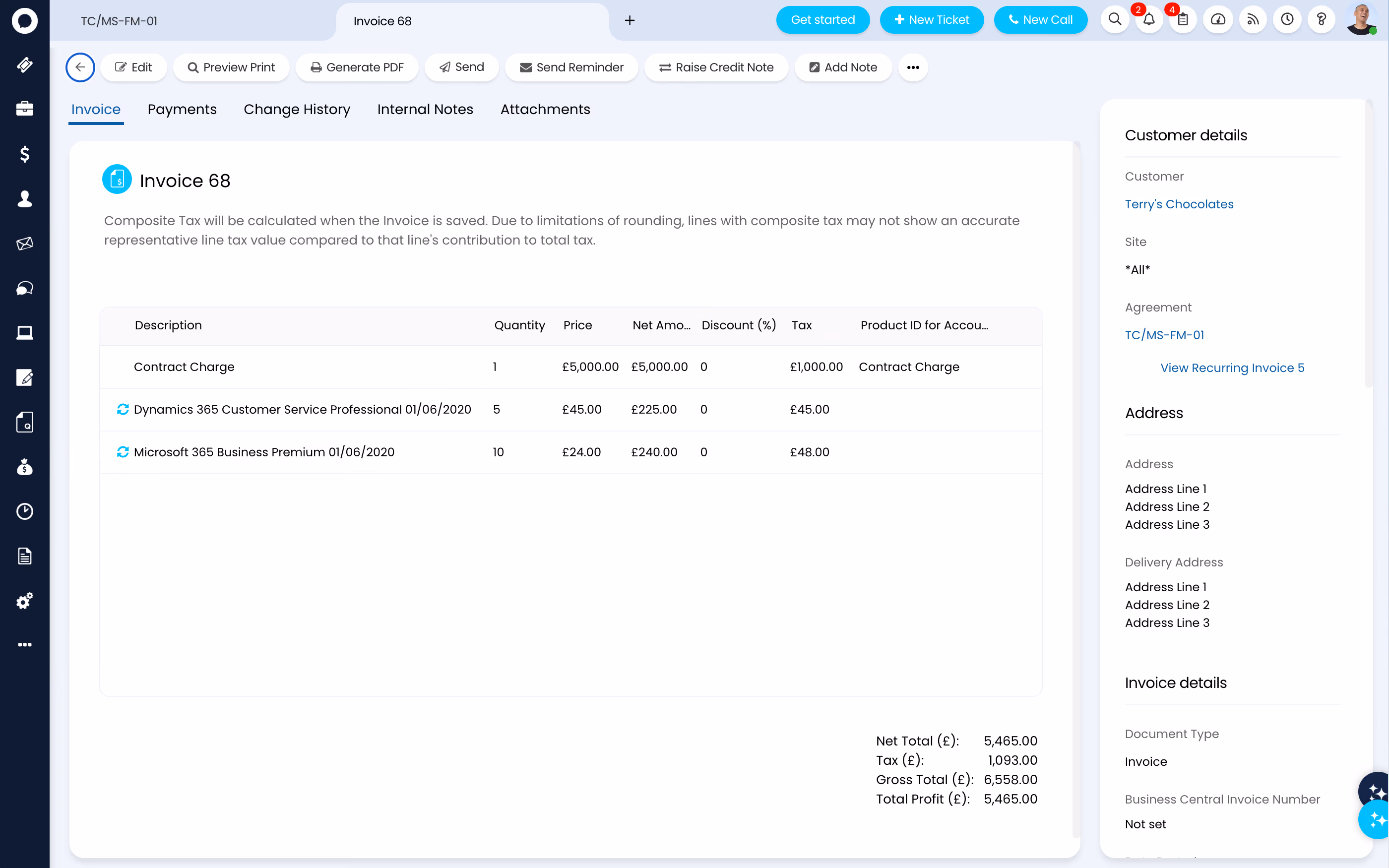Click Add Note

coord(843,67)
